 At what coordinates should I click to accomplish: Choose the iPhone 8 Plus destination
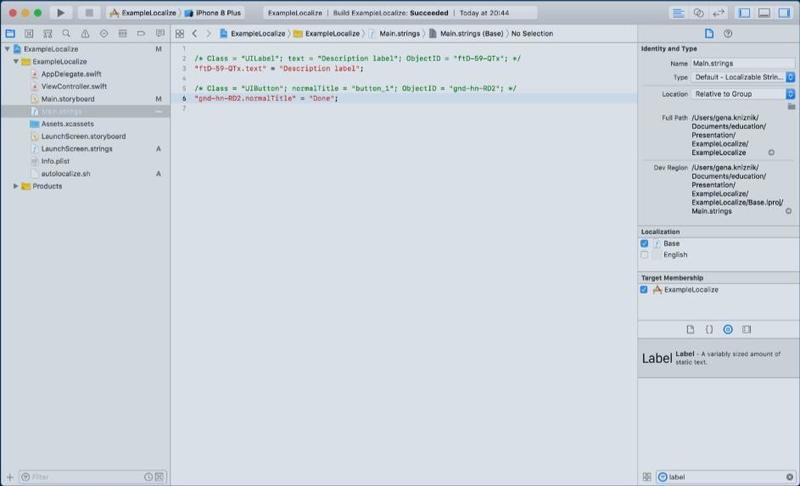216,13
